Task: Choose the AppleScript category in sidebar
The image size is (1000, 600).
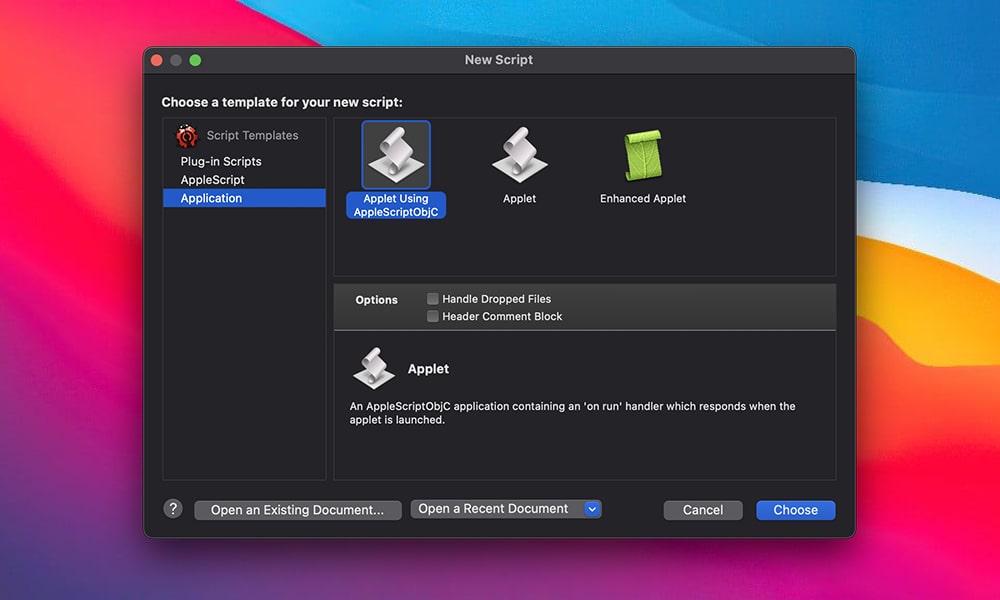Action: click(212, 180)
